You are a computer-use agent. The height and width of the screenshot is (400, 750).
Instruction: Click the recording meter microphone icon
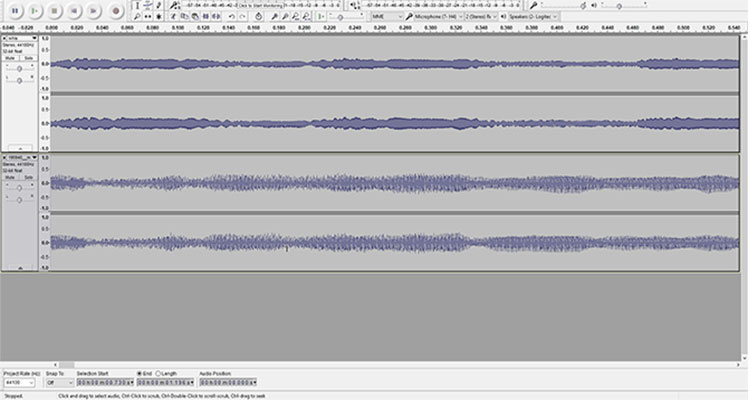tap(174, 5)
